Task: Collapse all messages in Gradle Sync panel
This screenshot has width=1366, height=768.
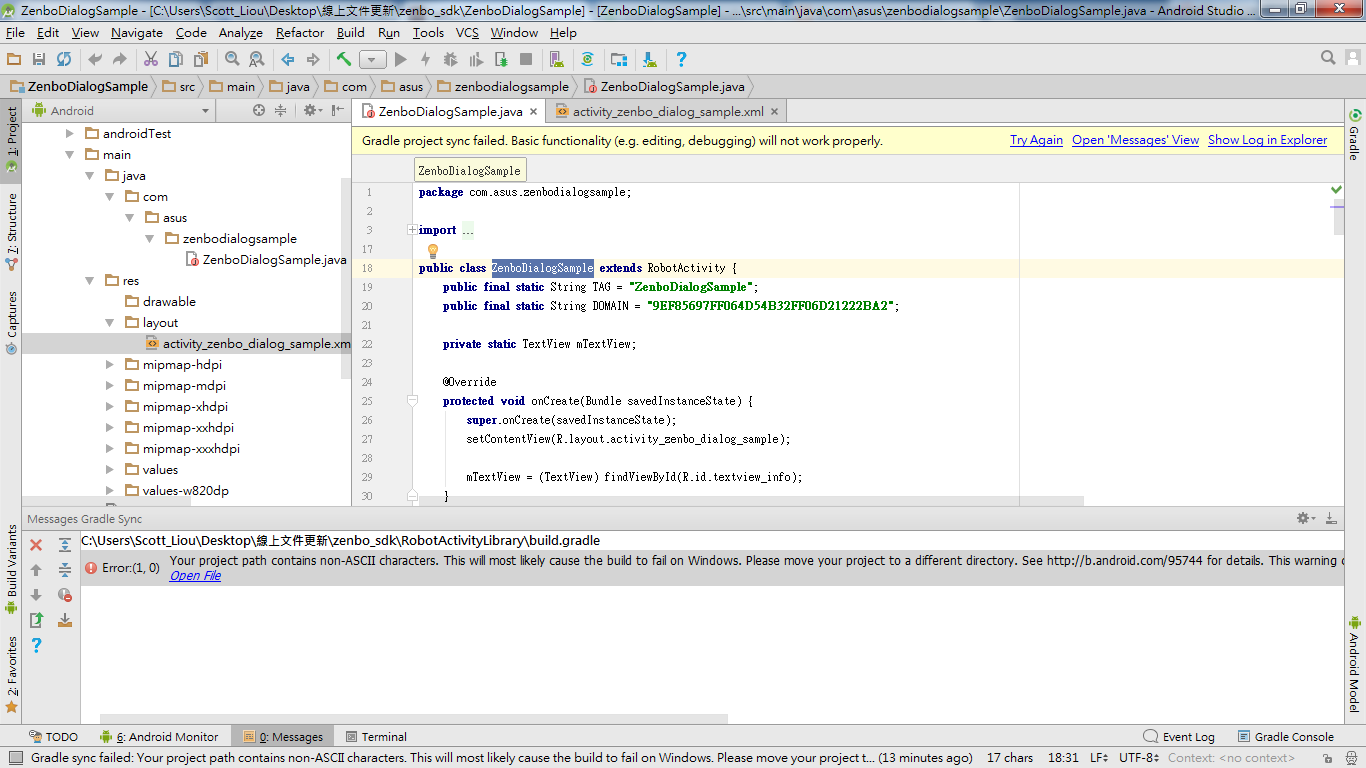Action: (x=65, y=570)
